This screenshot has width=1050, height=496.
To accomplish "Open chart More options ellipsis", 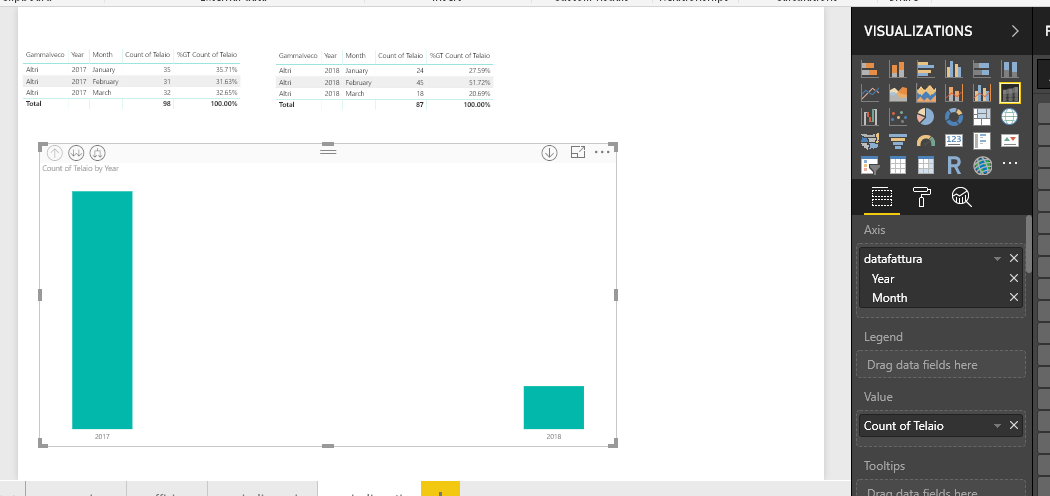I will coord(602,153).
